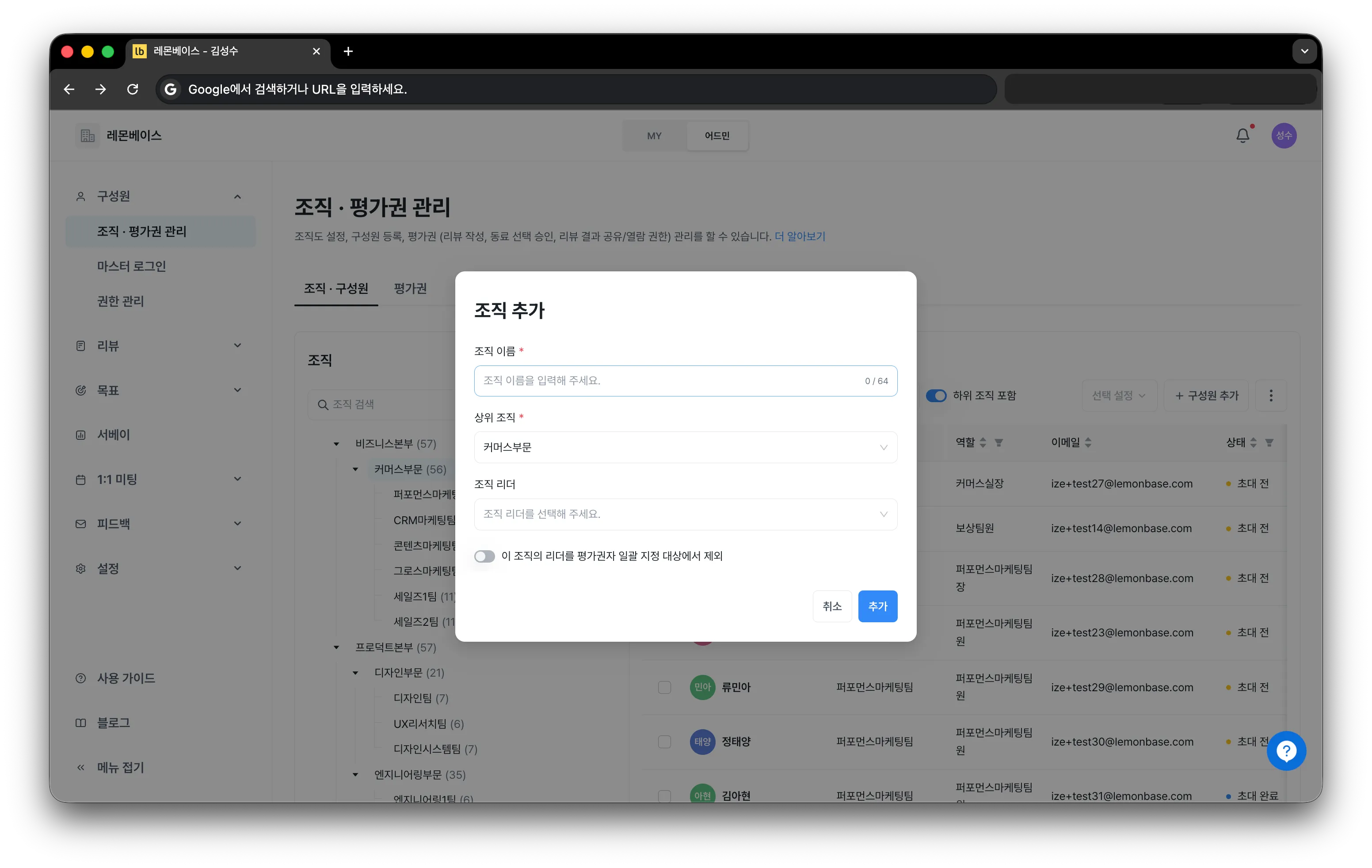Open 조직 · 평가권 관리 menu item
Image resolution: width=1372 pixels, height=868 pixels.
(161, 231)
